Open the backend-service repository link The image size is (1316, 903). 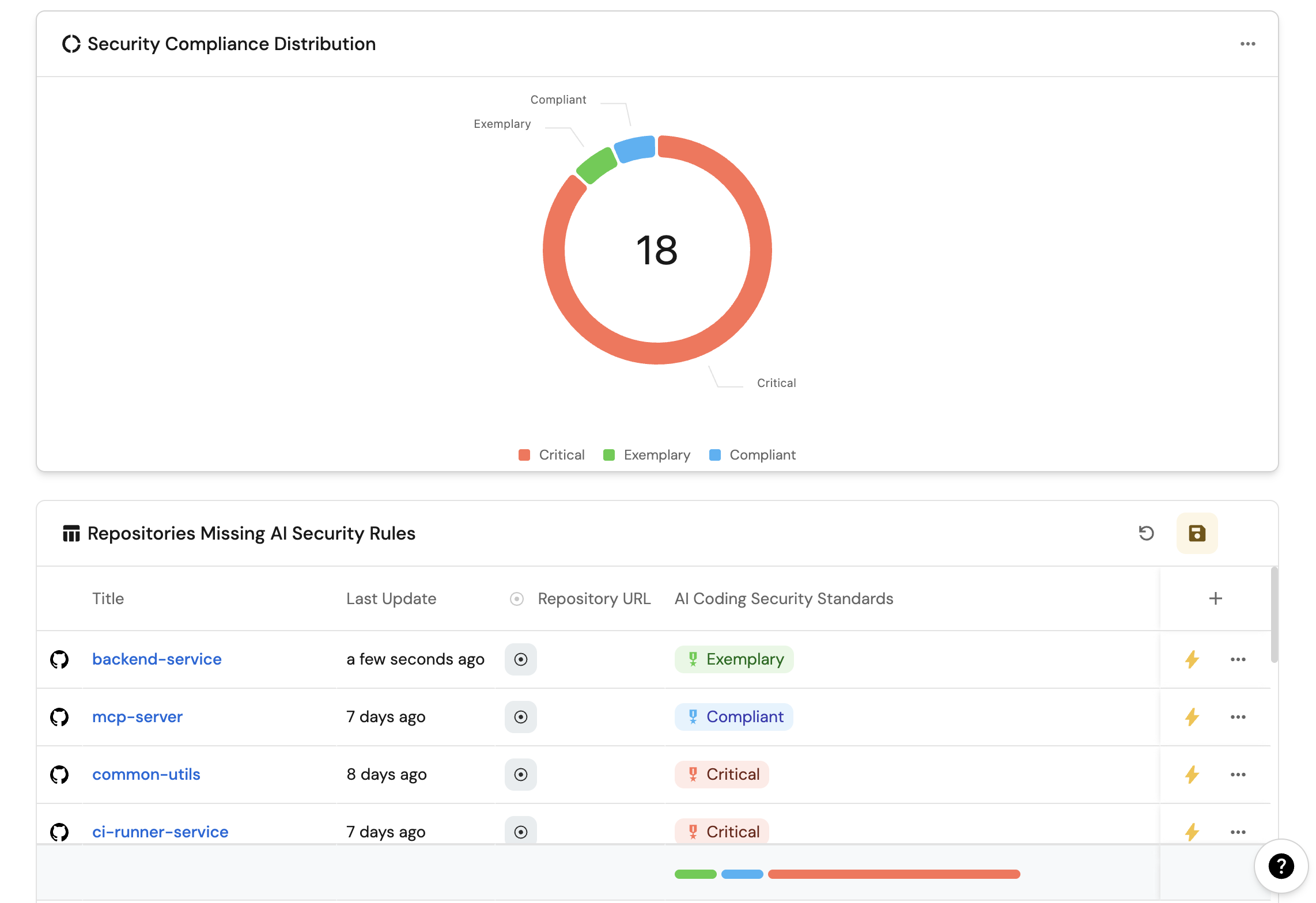pos(157,659)
